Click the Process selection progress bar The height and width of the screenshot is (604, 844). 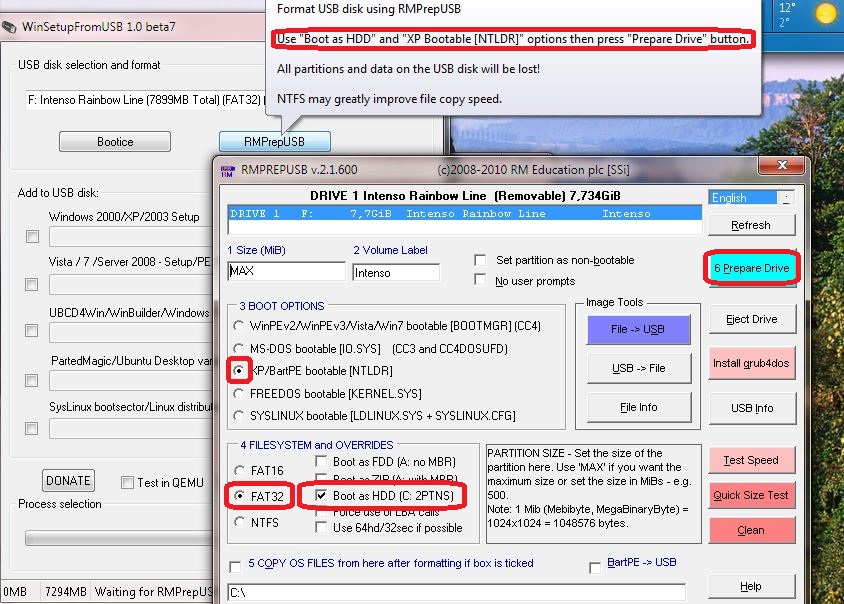119,538
